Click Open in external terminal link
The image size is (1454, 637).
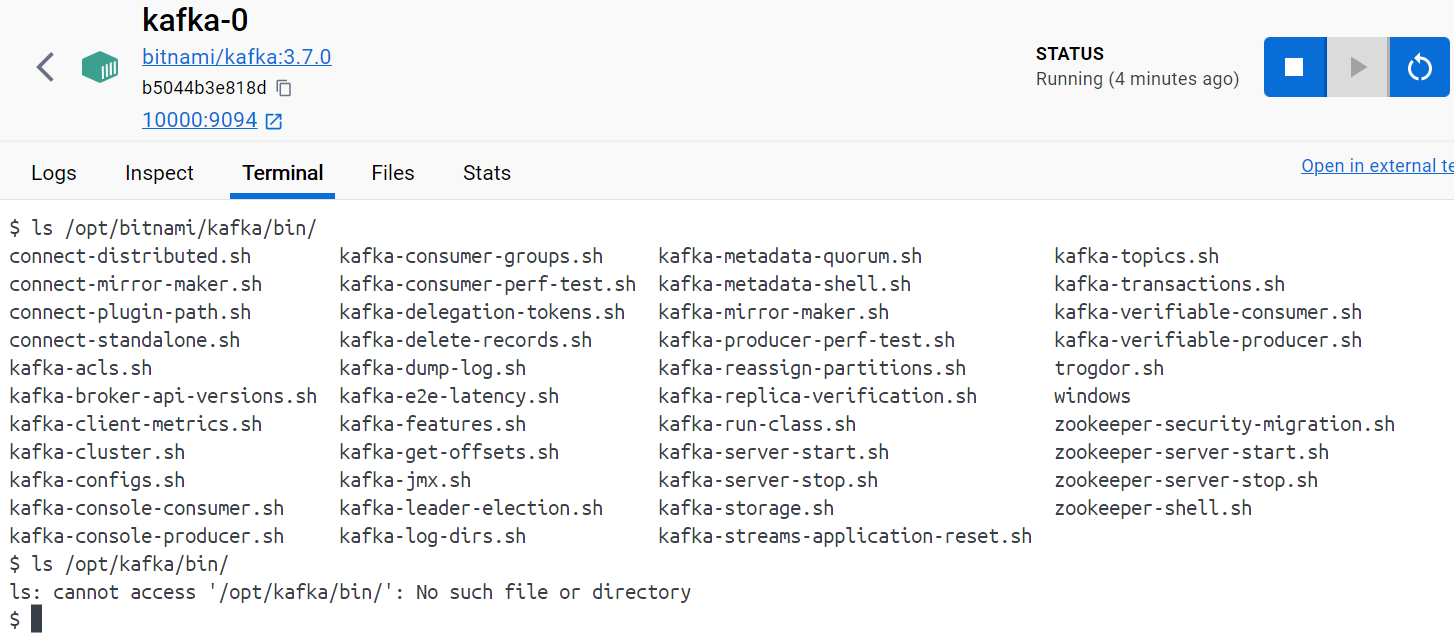1377,166
